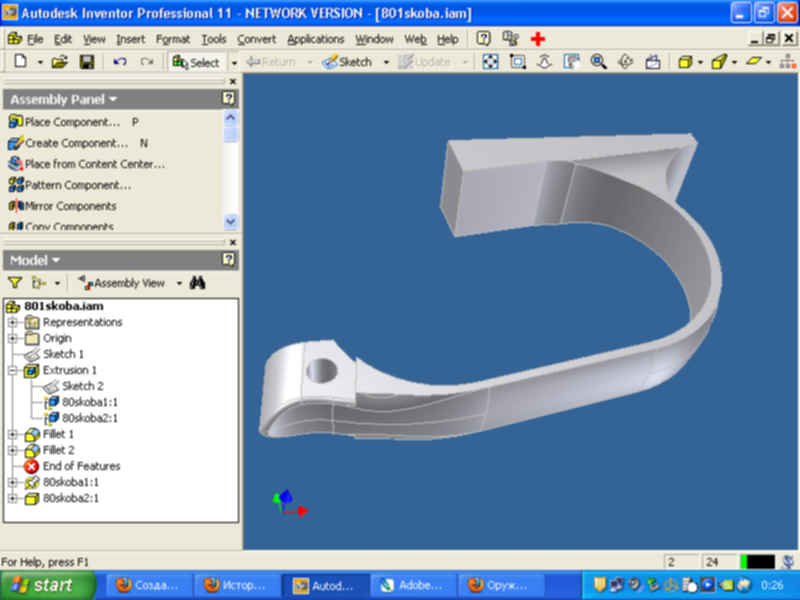Click the Sketch toolbar button
Viewport: 800px width, 600px height.
tap(347, 62)
